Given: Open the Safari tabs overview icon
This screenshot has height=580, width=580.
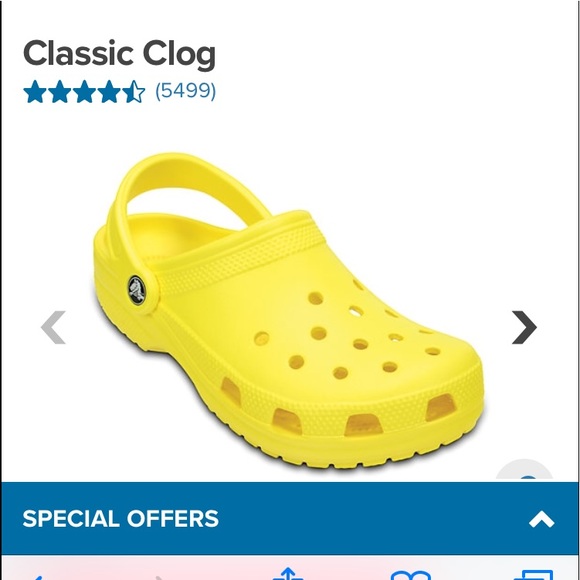Looking at the screenshot, I should tap(533, 575).
